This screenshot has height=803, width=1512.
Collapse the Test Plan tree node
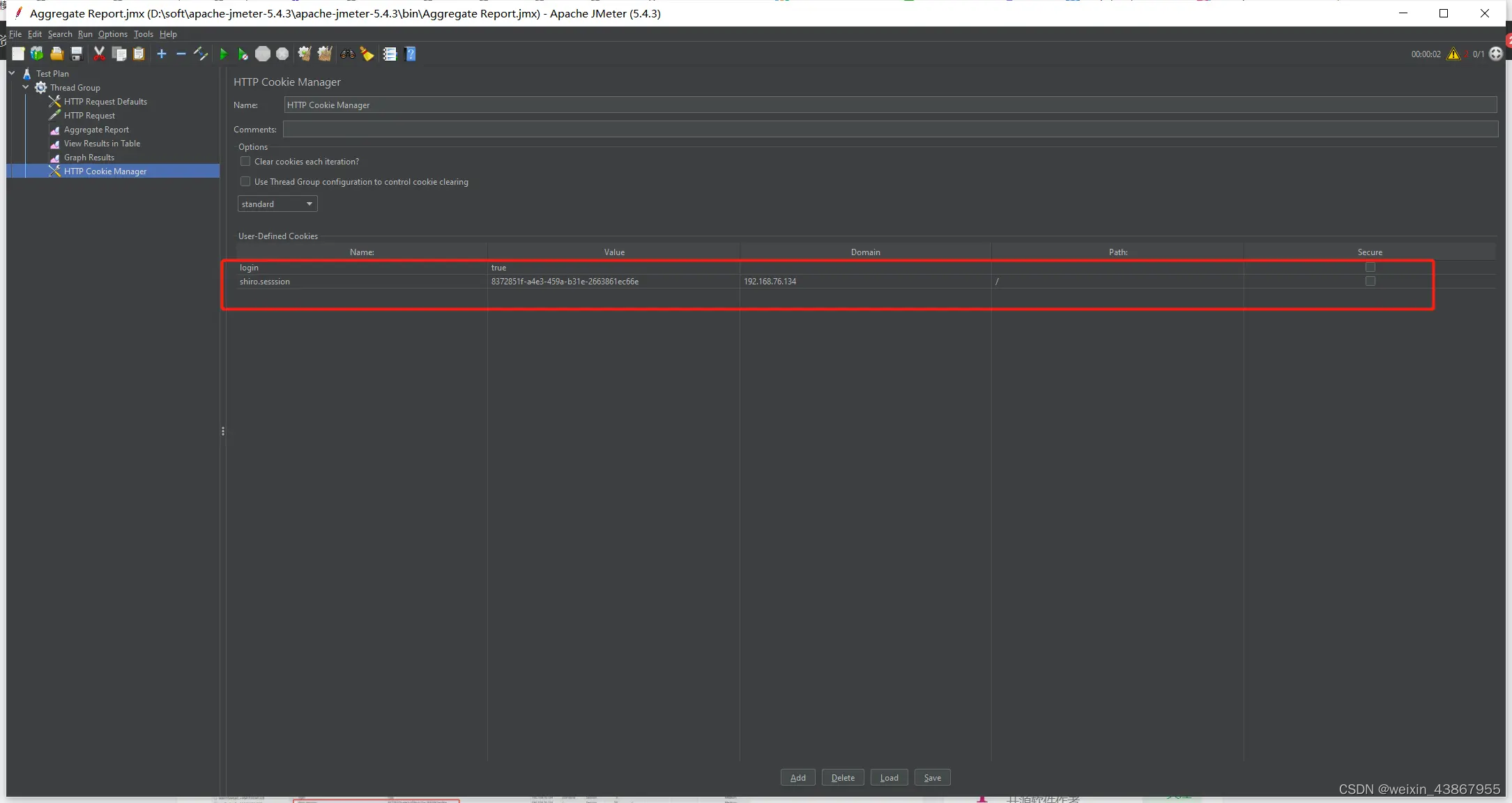point(11,73)
